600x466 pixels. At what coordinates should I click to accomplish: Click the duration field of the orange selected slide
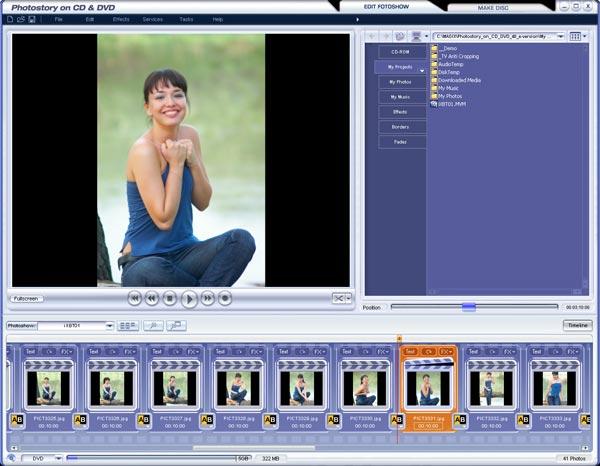pos(428,425)
